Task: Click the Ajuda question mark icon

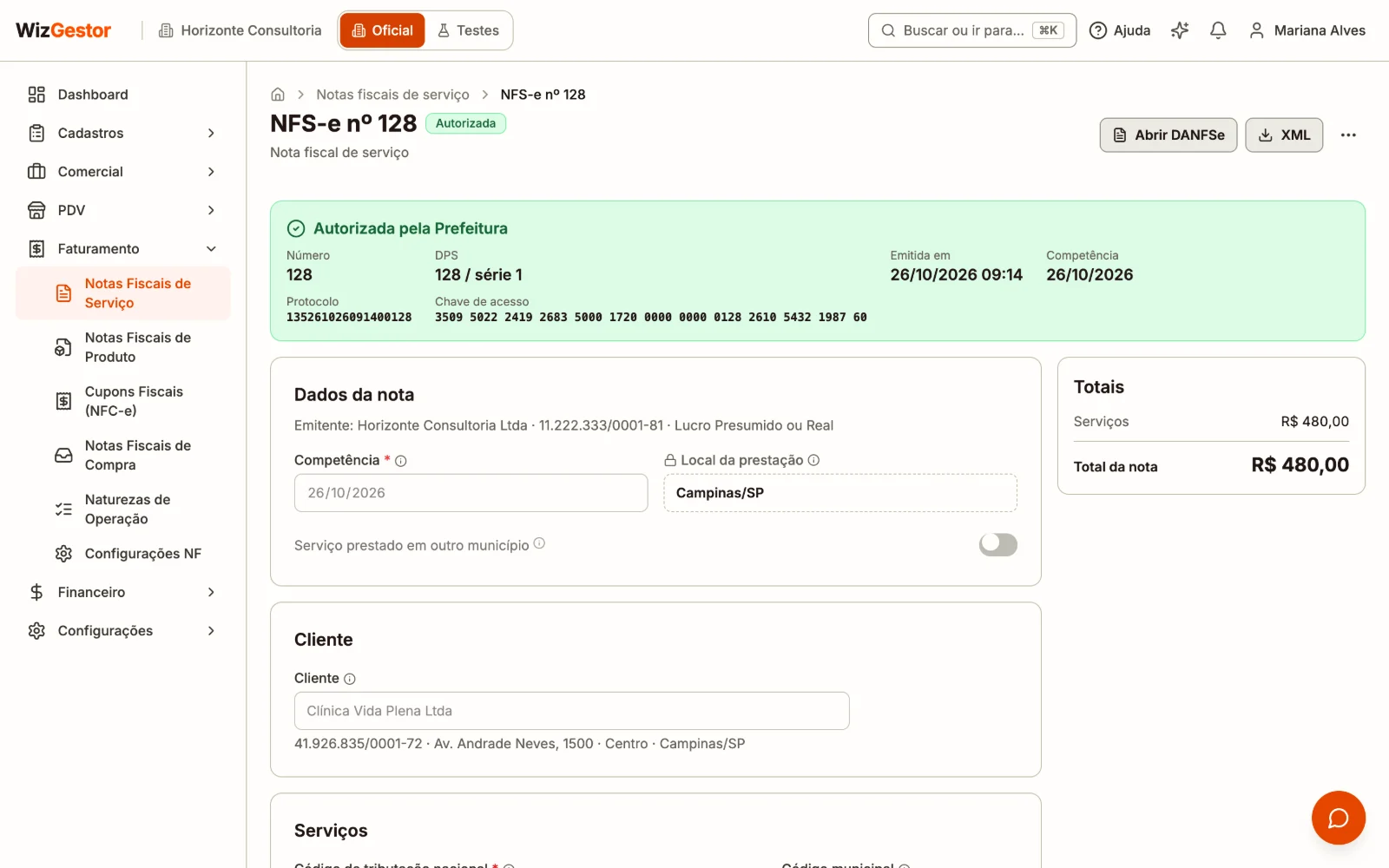Action: click(x=1098, y=30)
